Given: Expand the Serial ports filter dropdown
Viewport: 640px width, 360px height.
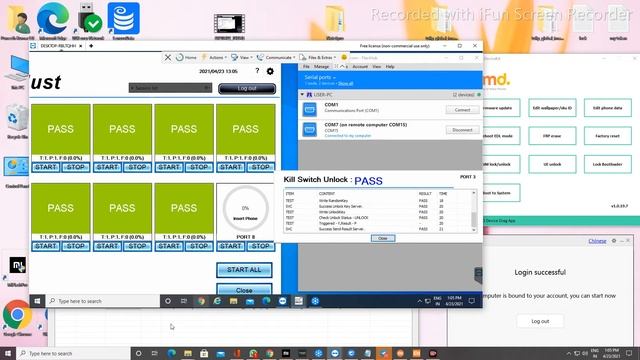Looking at the screenshot, I should 320,77.
